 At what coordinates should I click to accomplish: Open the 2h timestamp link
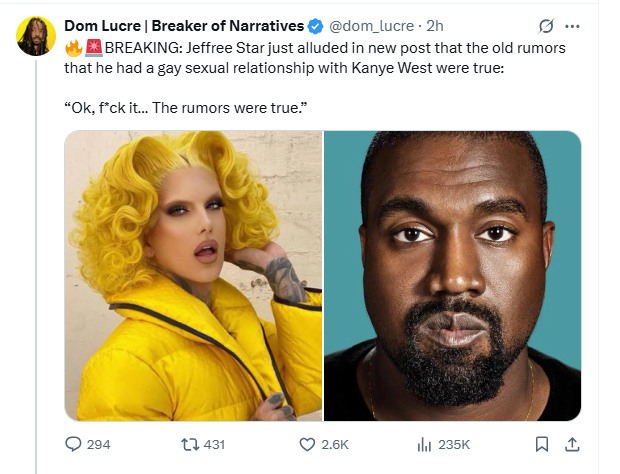(x=435, y=25)
